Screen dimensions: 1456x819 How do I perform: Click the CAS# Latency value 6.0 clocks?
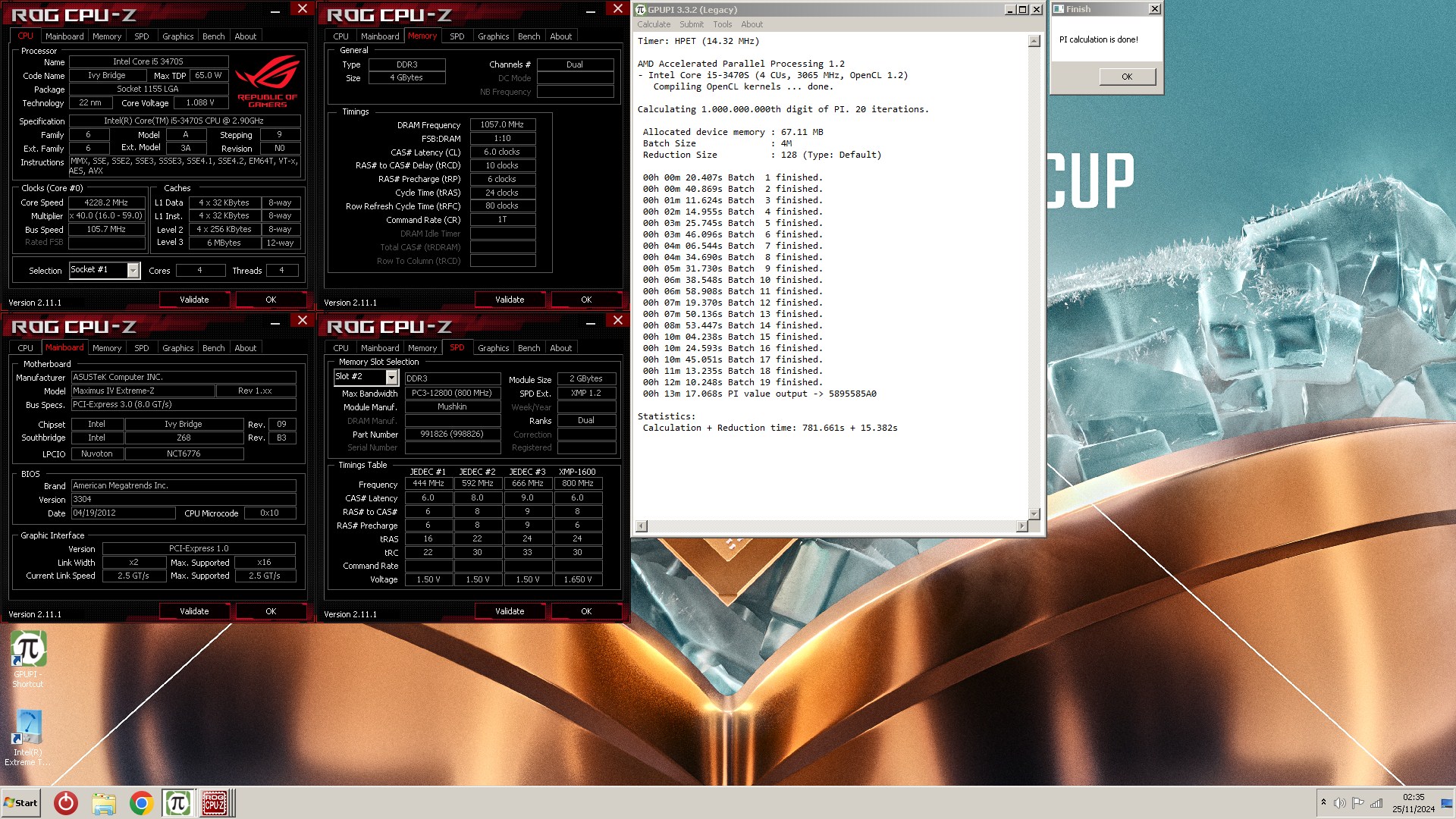coord(503,152)
